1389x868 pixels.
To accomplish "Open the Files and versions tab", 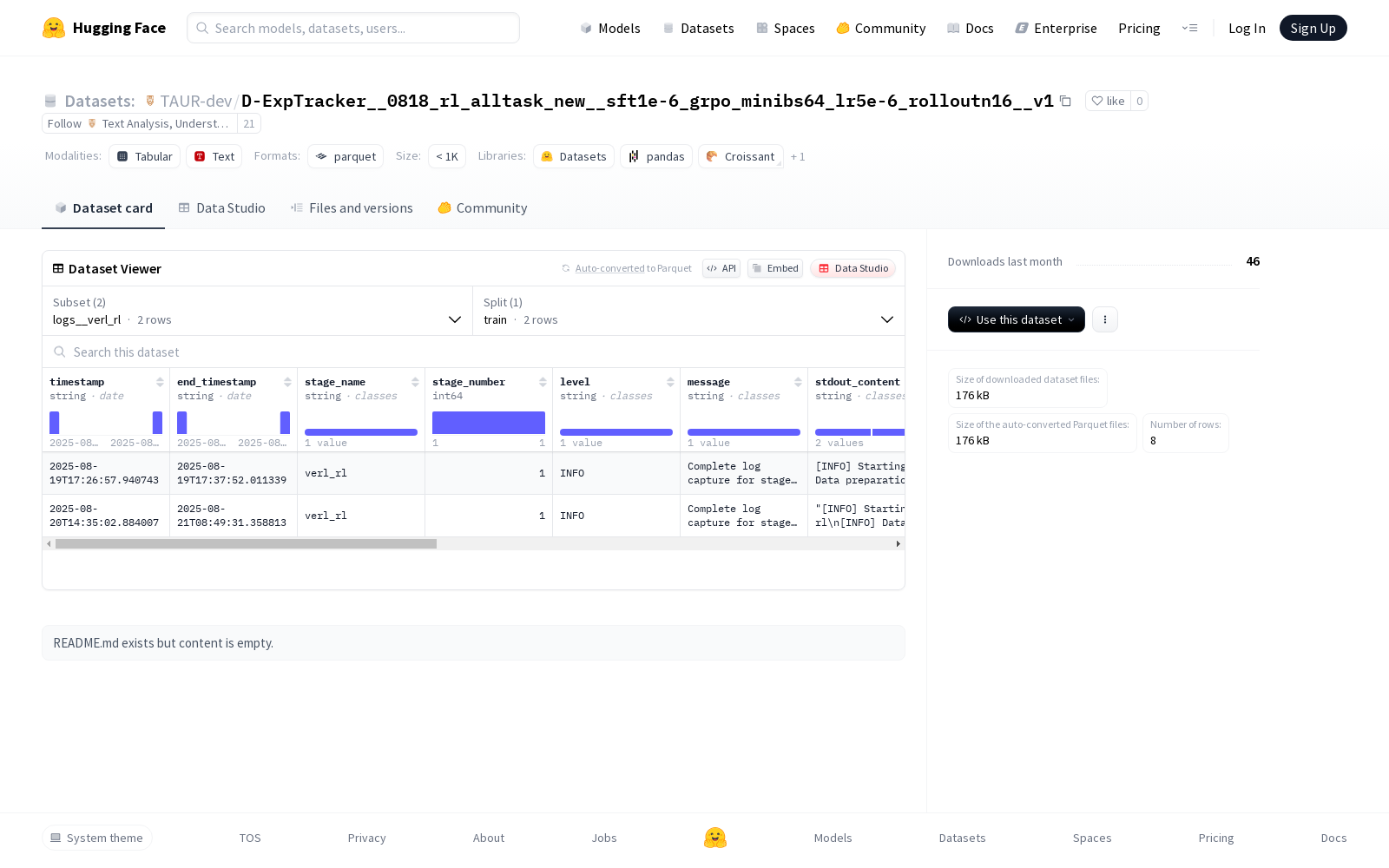I will pyautogui.click(x=352, y=208).
